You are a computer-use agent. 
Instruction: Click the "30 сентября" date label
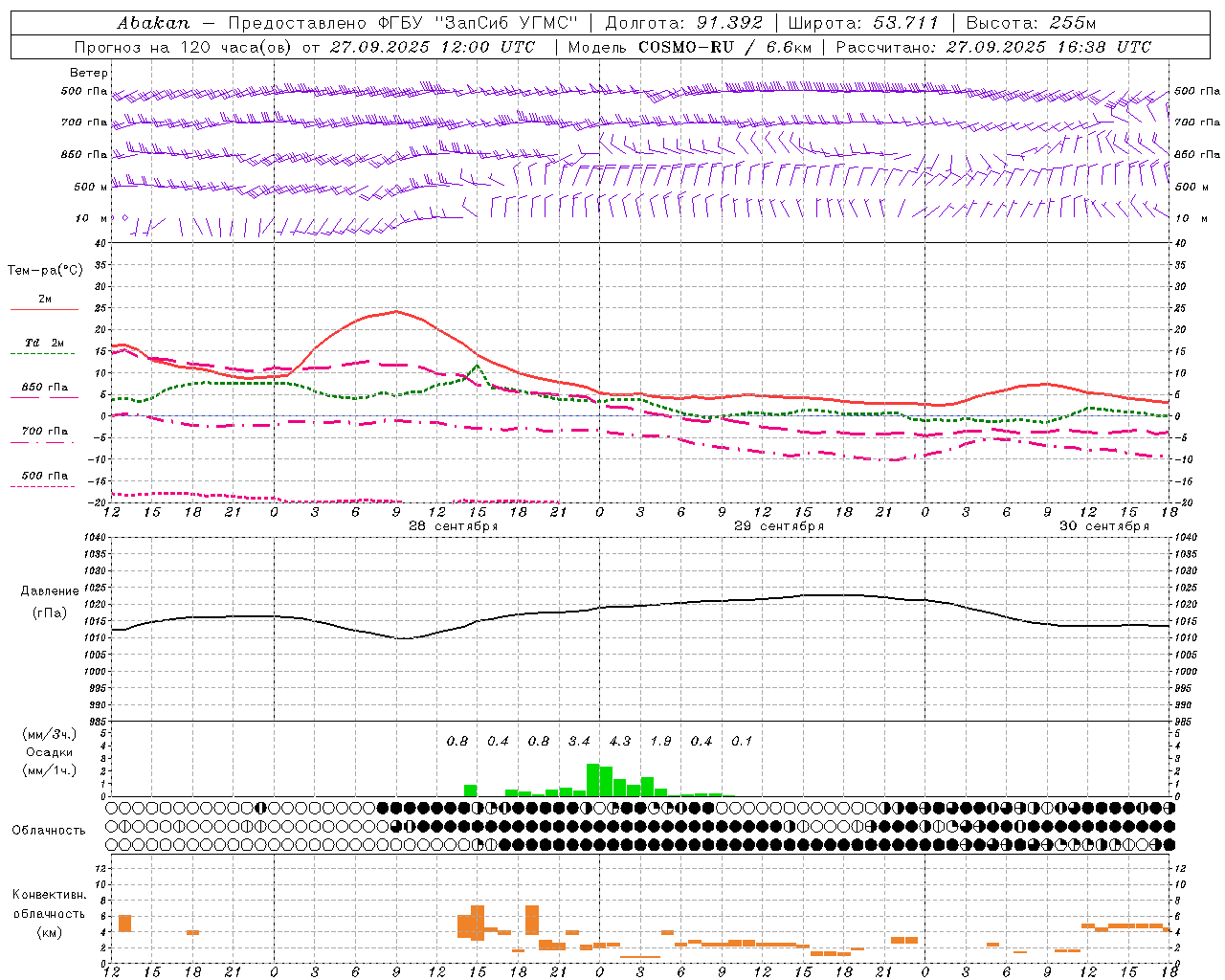[1104, 526]
